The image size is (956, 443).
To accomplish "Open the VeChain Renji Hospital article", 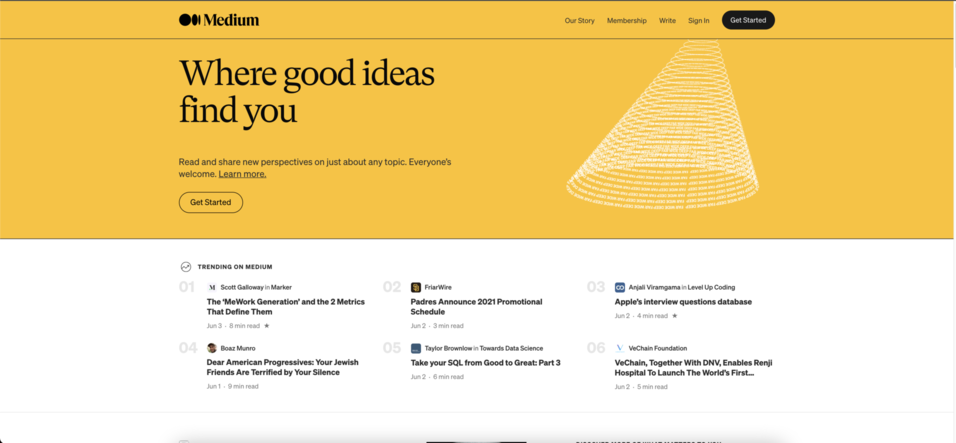I will coord(693,367).
